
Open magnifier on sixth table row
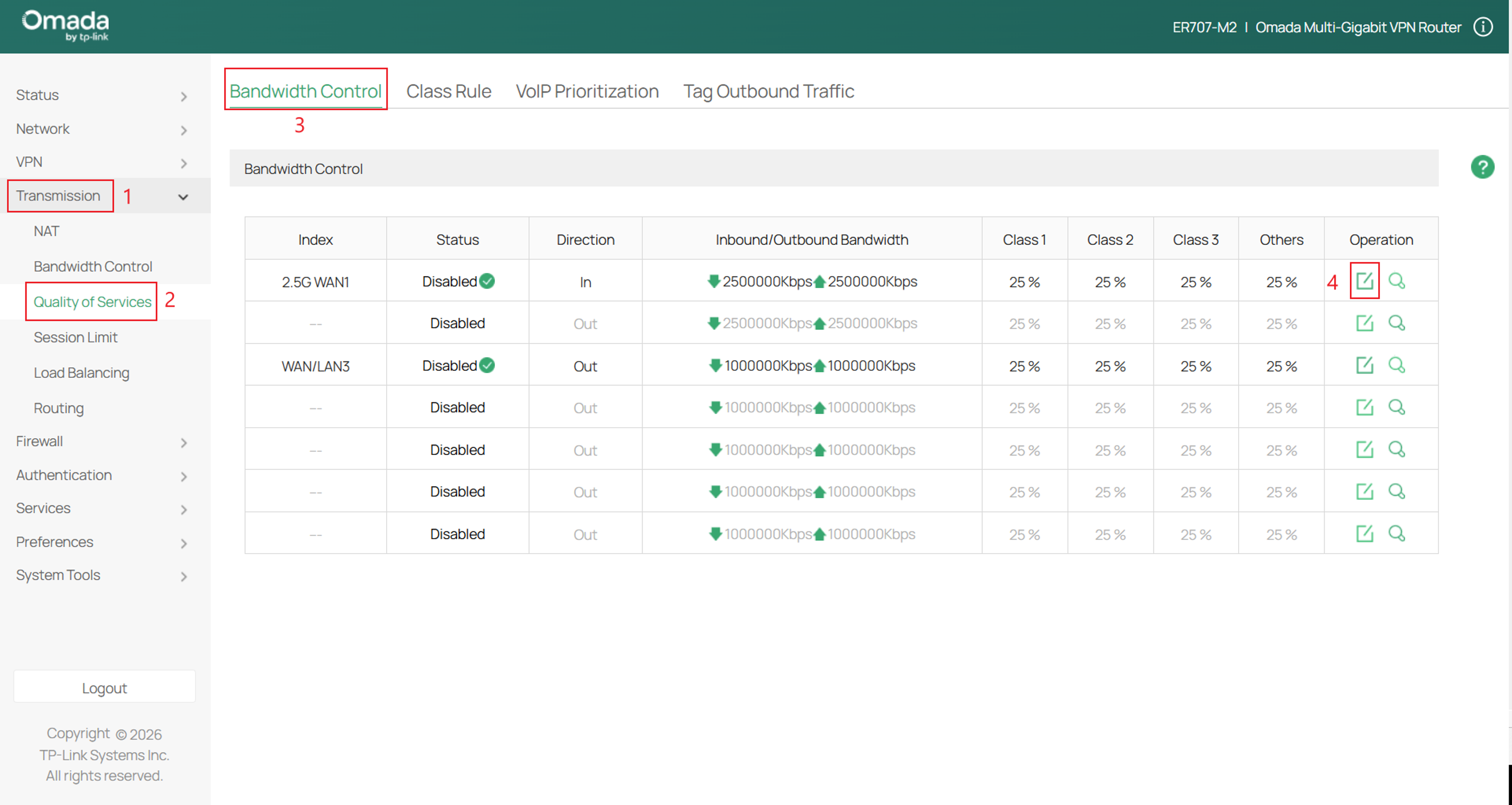click(x=1396, y=491)
